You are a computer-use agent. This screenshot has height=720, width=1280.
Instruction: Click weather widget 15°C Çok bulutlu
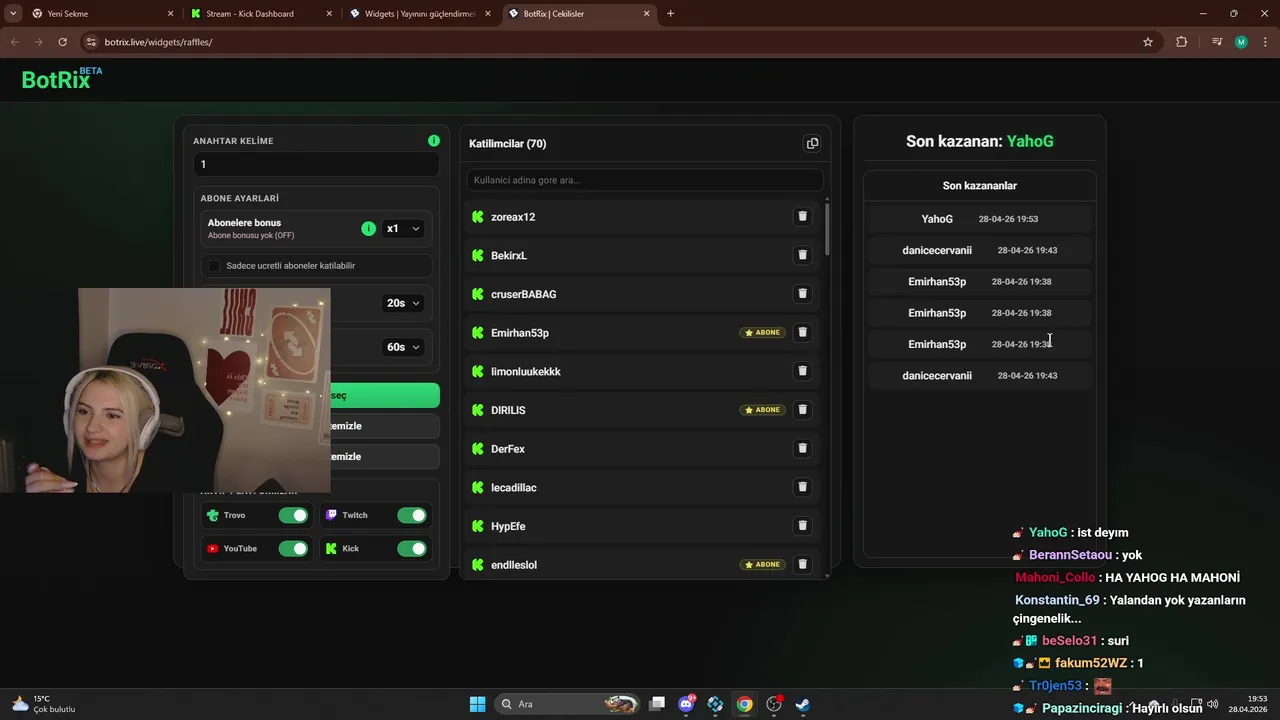(43, 704)
